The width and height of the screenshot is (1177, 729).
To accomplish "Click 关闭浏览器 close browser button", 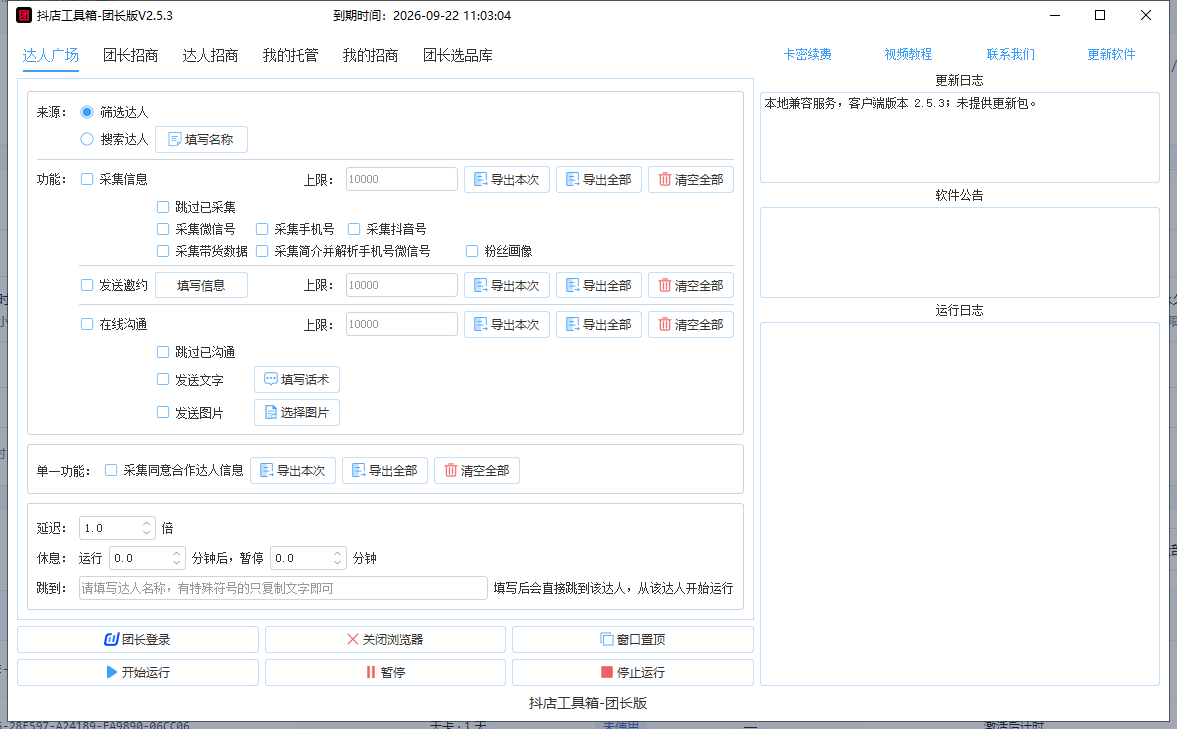I will coord(385,640).
